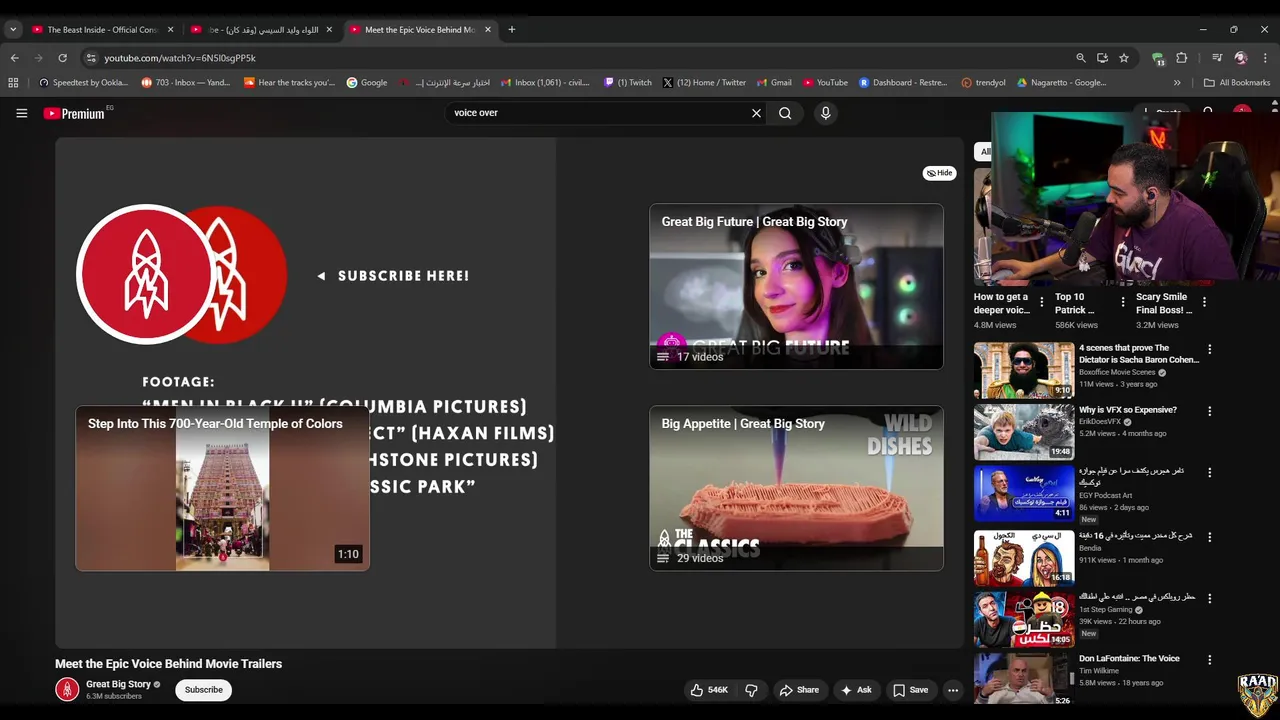
Task: Close 'The Beast Inside' browser tab
Action: pos(170,30)
